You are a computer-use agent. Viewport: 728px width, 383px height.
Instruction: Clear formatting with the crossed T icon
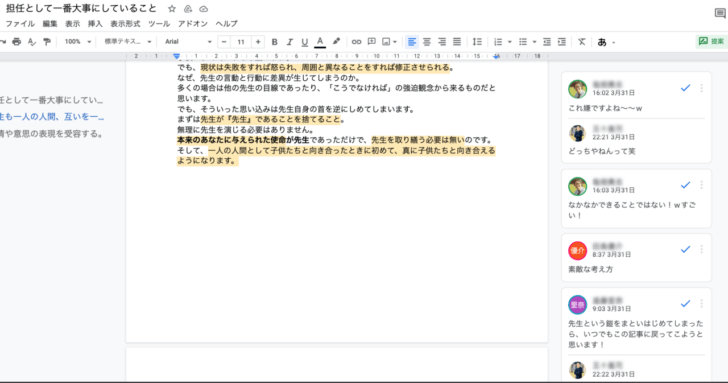pyautogui.click(x=582, y=42)
